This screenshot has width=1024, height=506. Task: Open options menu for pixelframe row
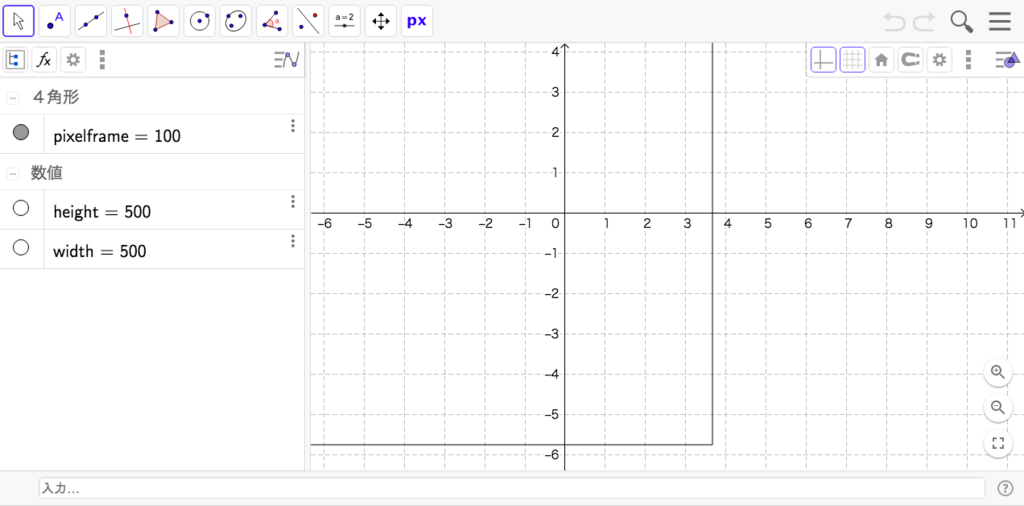coord(293,126)
